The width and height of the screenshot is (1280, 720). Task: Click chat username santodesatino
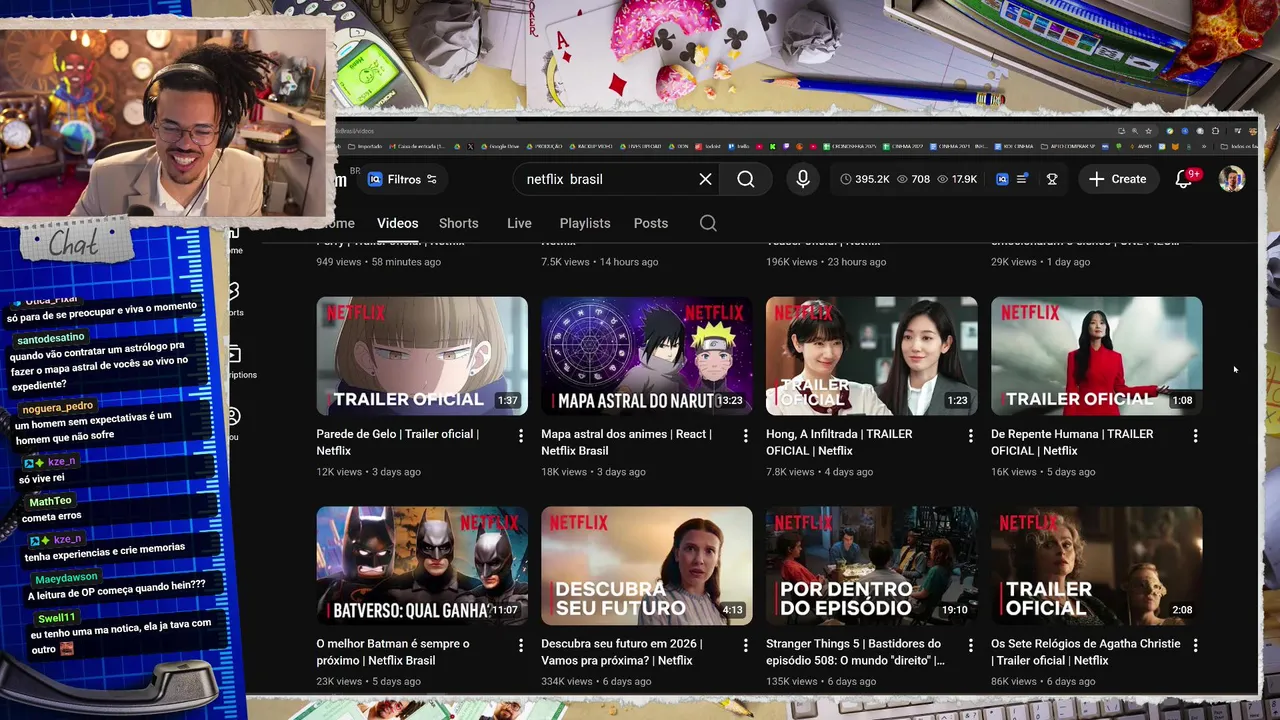point(50,339)
